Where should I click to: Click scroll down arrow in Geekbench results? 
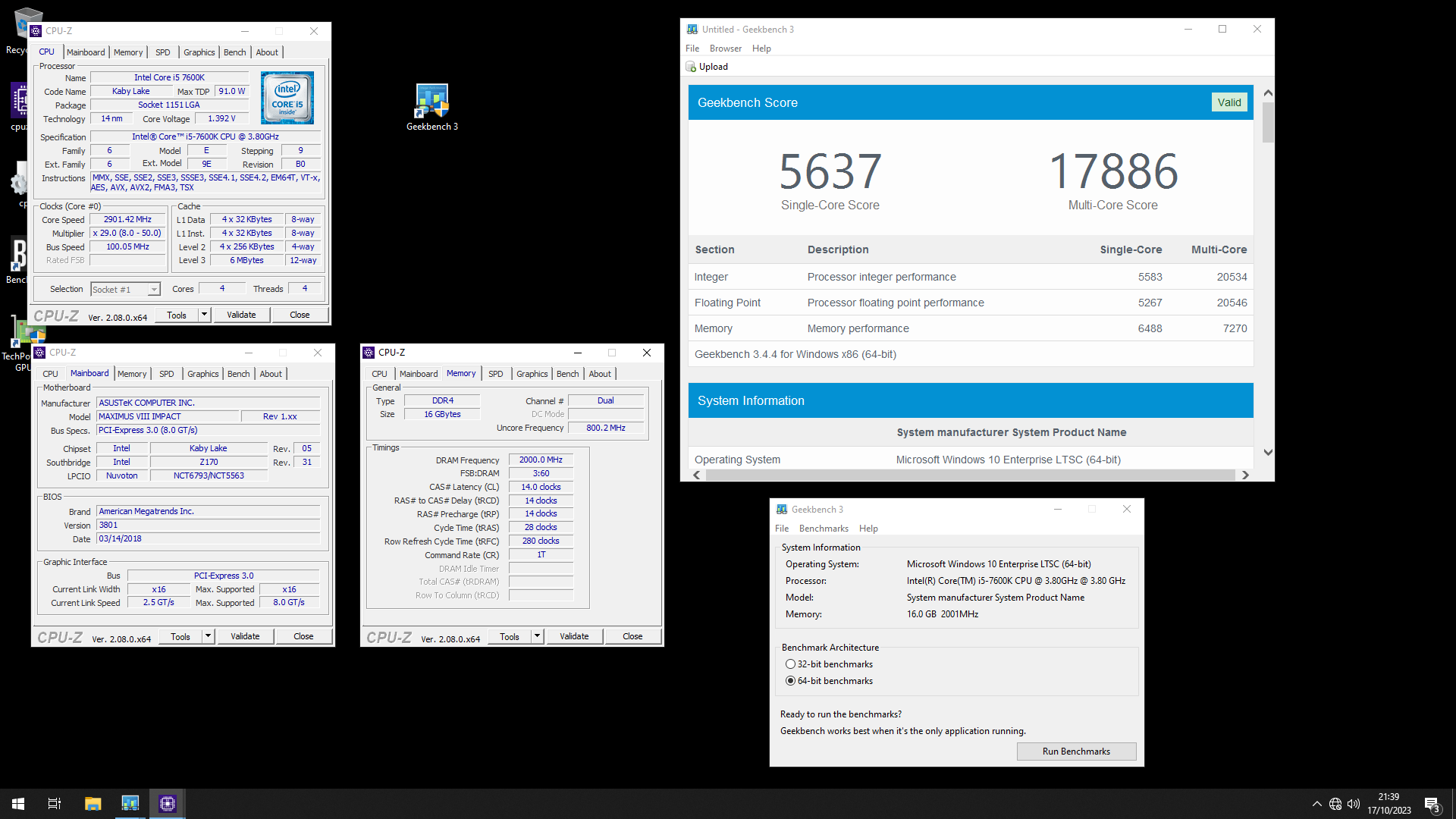point(1268,453)
